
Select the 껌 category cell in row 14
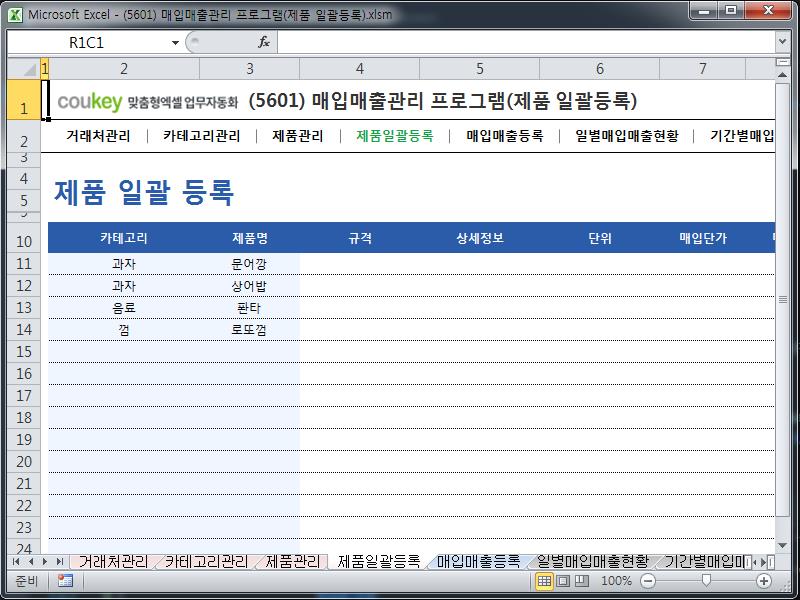coord(123,330)
